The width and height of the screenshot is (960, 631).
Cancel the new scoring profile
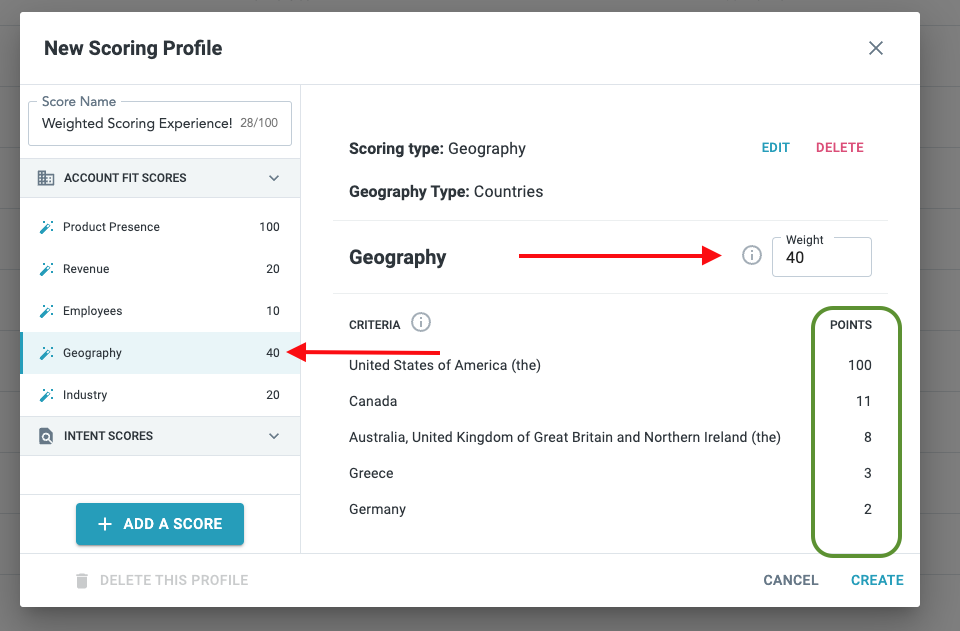[x=791, y=580]
